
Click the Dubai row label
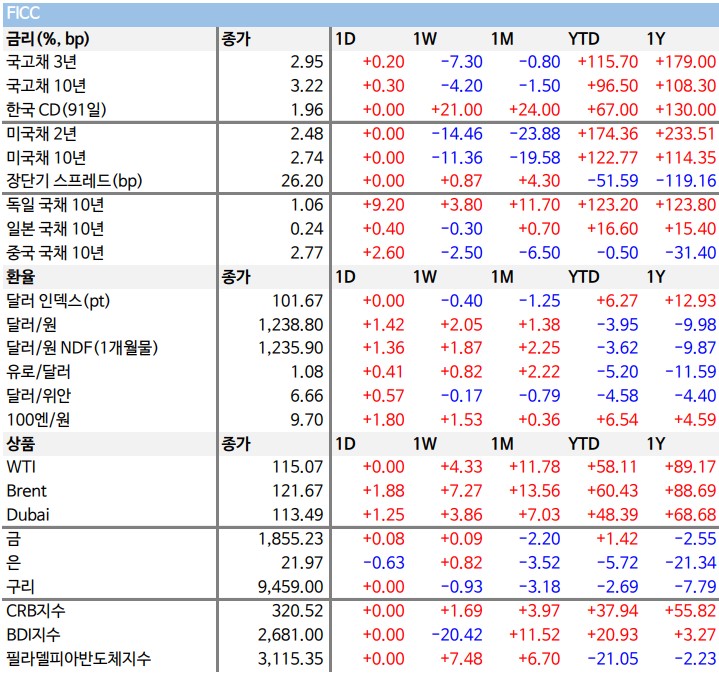click(x=28, y=515)
